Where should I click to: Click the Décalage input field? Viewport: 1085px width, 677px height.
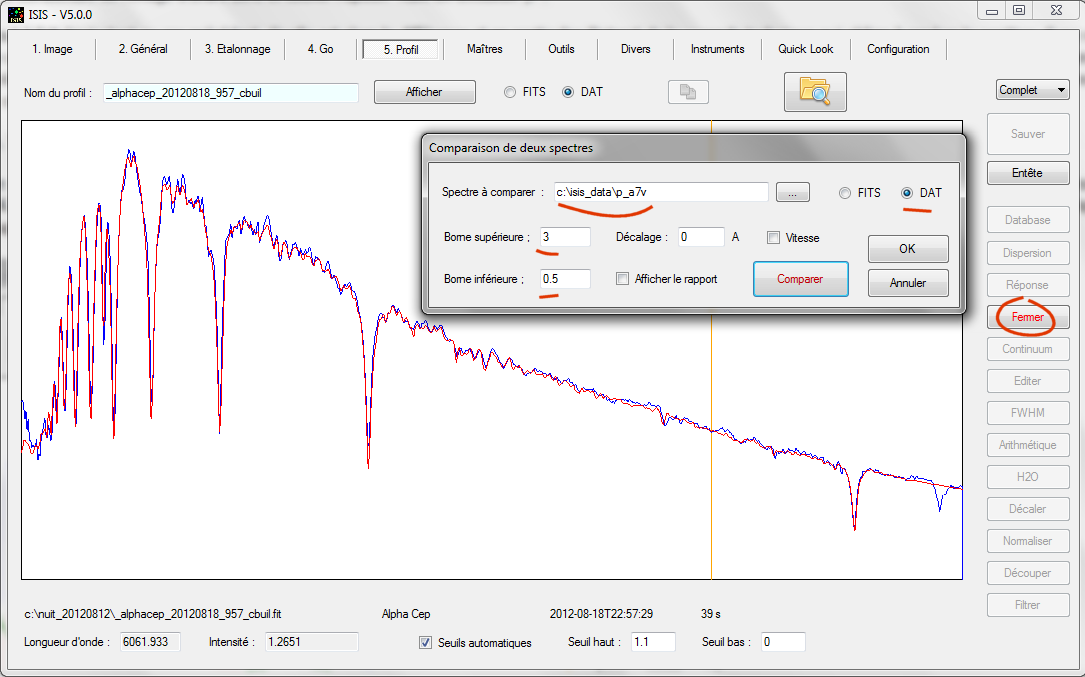tap(701, 237)
